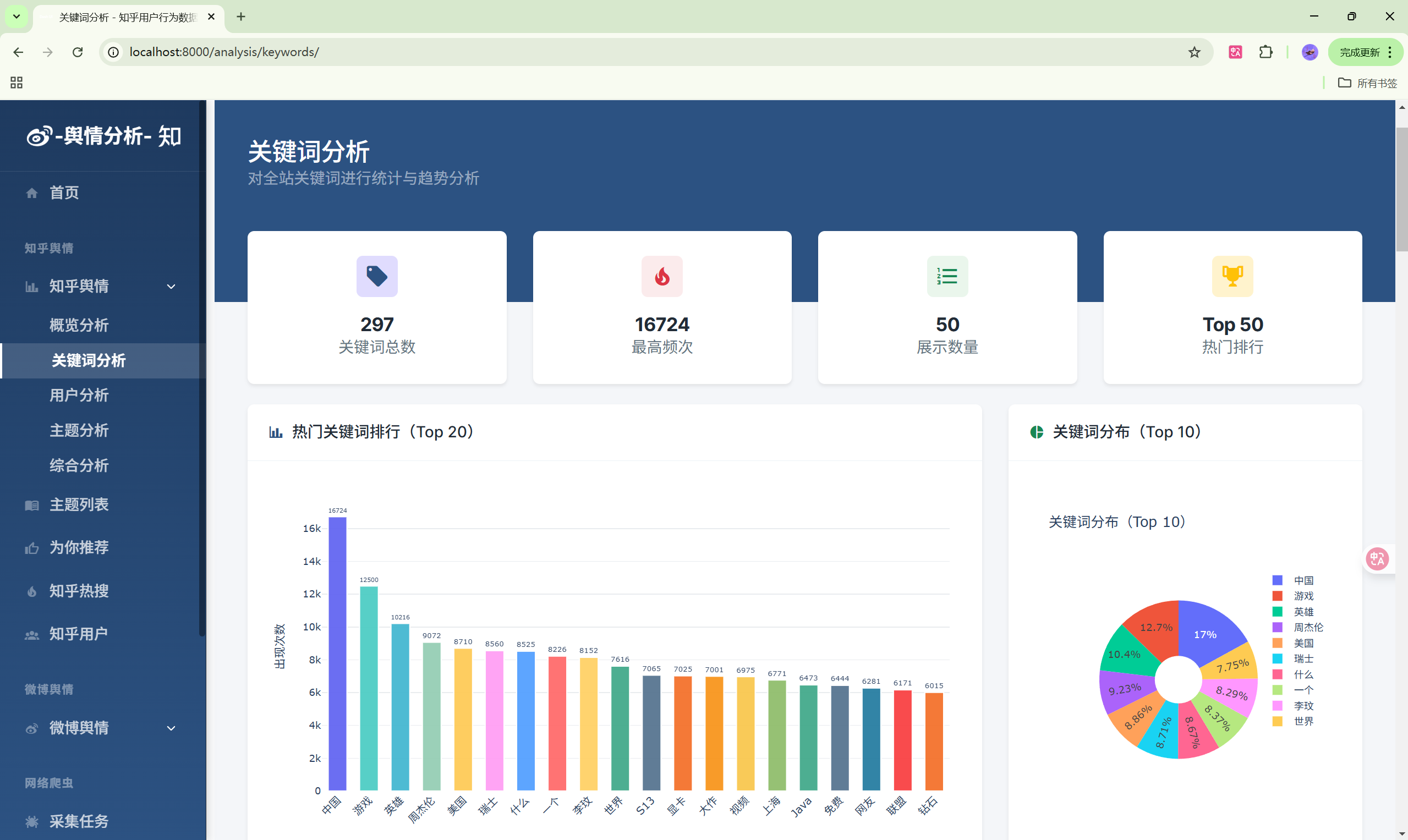
Task: Open the browser tab search dropdown arrow
Action: point(17,17)
